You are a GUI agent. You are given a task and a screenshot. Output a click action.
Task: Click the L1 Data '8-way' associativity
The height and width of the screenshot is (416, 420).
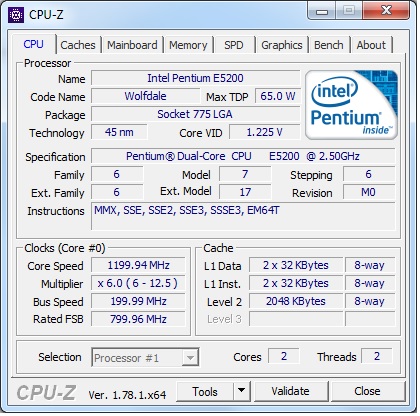coord(370,265)
